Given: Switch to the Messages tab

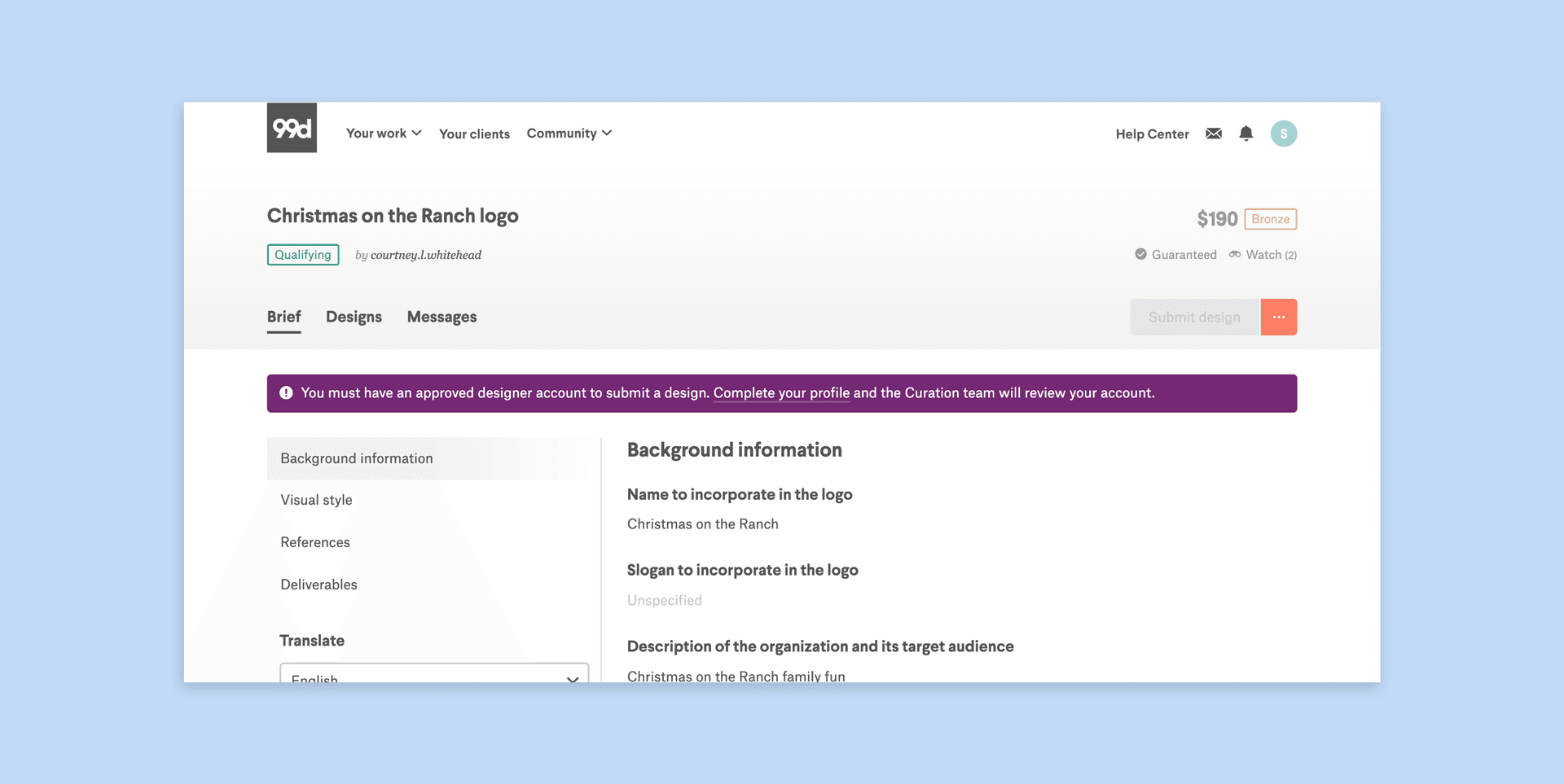Looking at the screenshot, I should point(442,318).
